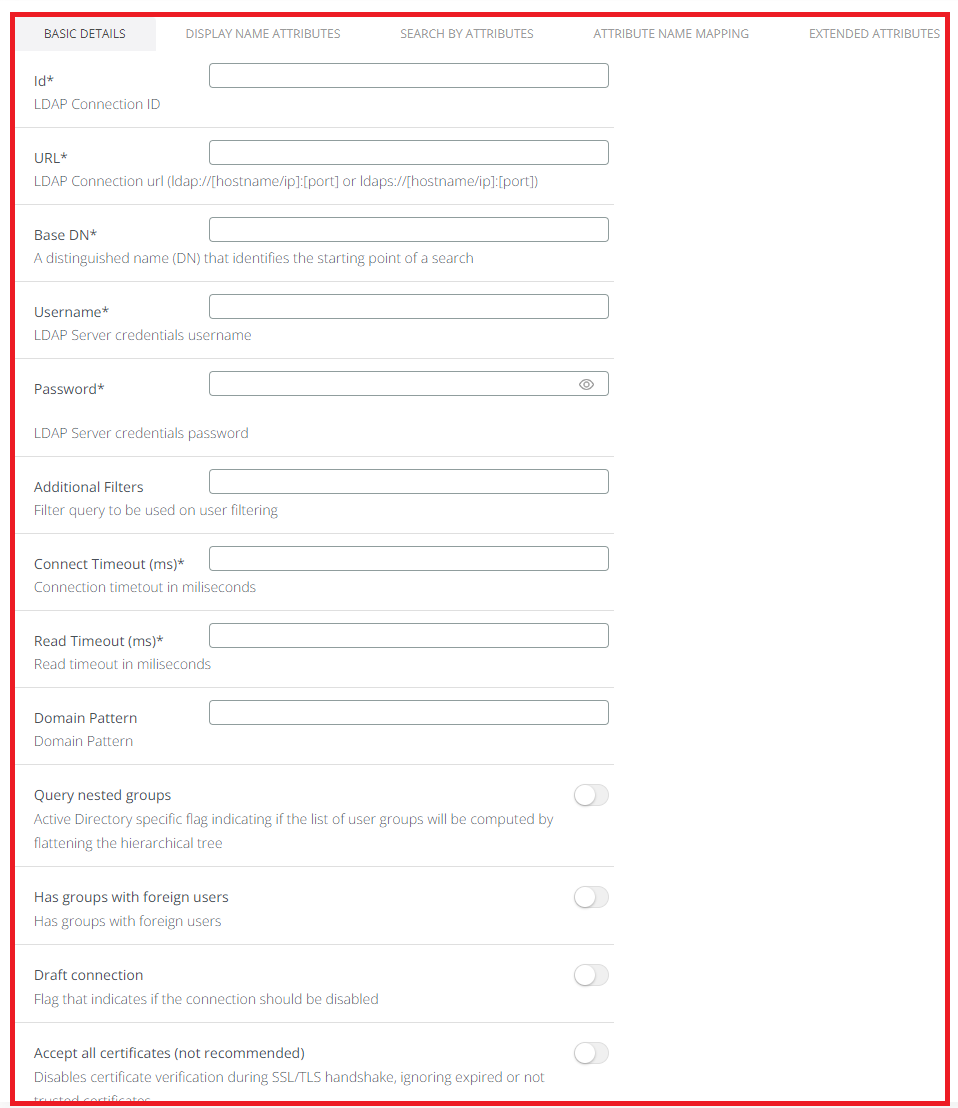Image resolution: width=958 pixels, height=1108 pixels.
Task: Click the Connect Timeout (ms) field
Action: point(408,559)
